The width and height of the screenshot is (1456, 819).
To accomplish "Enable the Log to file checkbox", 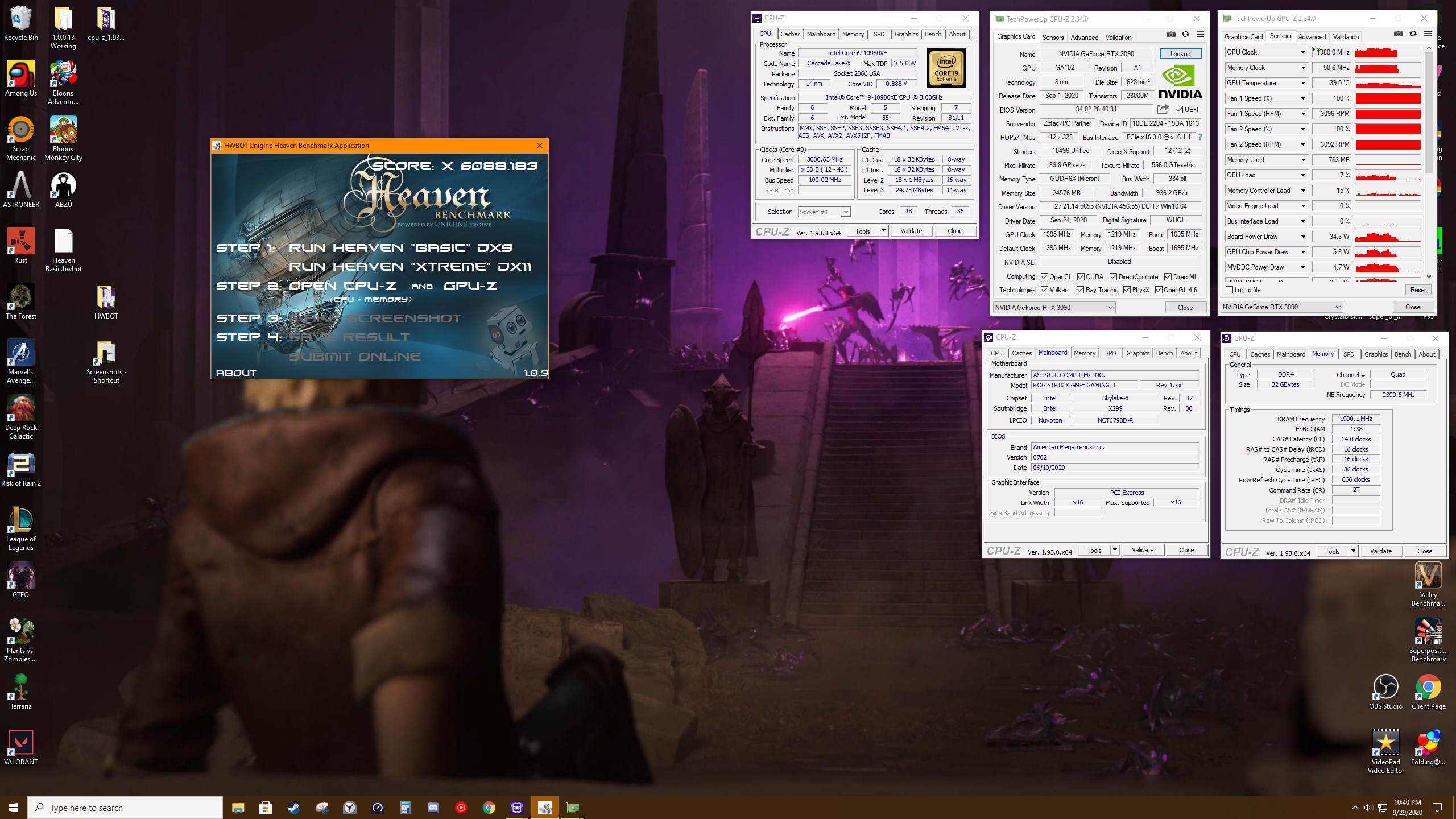I will pyautogui.click(x=1230, y=290).
